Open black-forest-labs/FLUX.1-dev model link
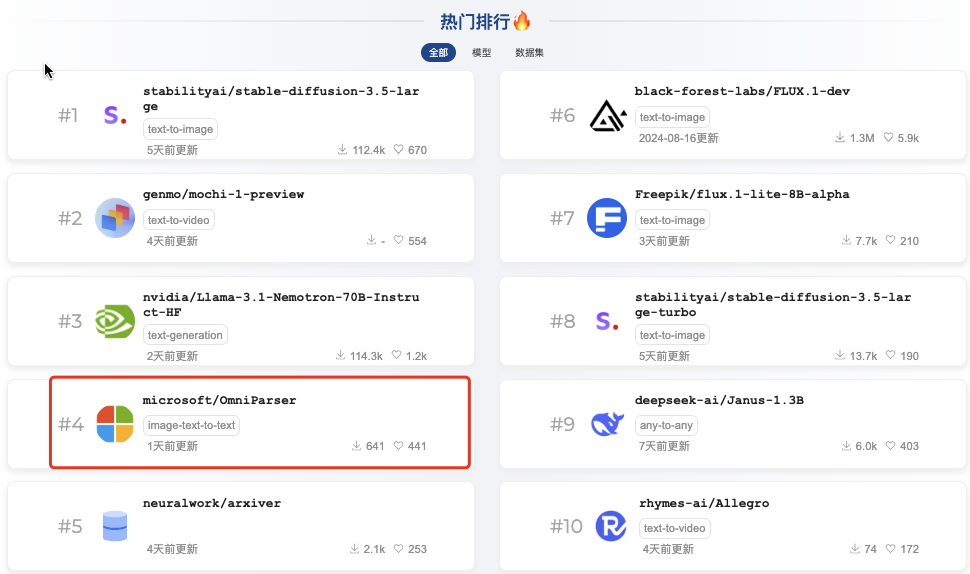Viewport: 970px width, 574px height. [x=742, y=92]
